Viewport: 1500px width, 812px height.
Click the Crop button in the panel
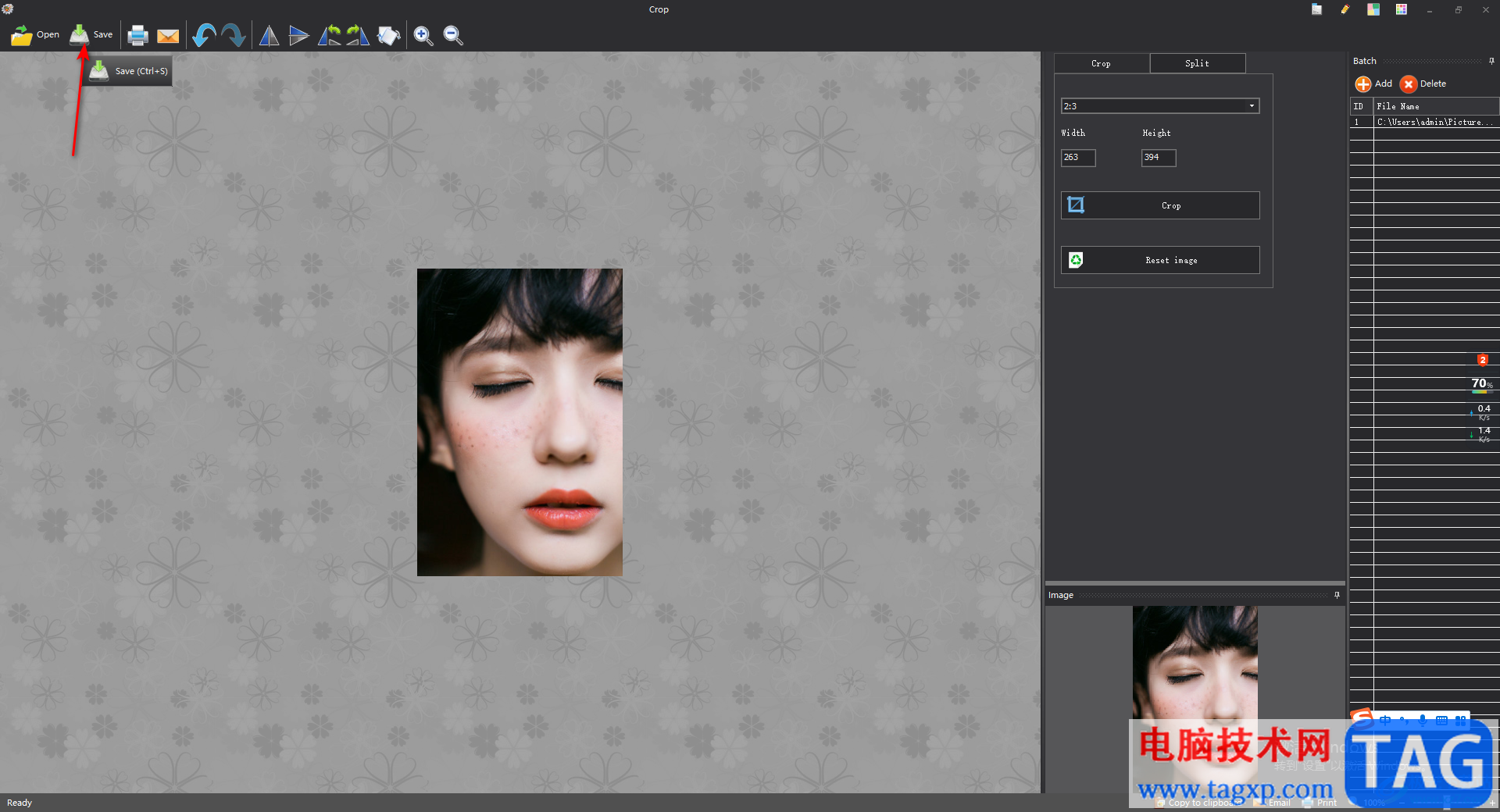[x=1160, y=205]
